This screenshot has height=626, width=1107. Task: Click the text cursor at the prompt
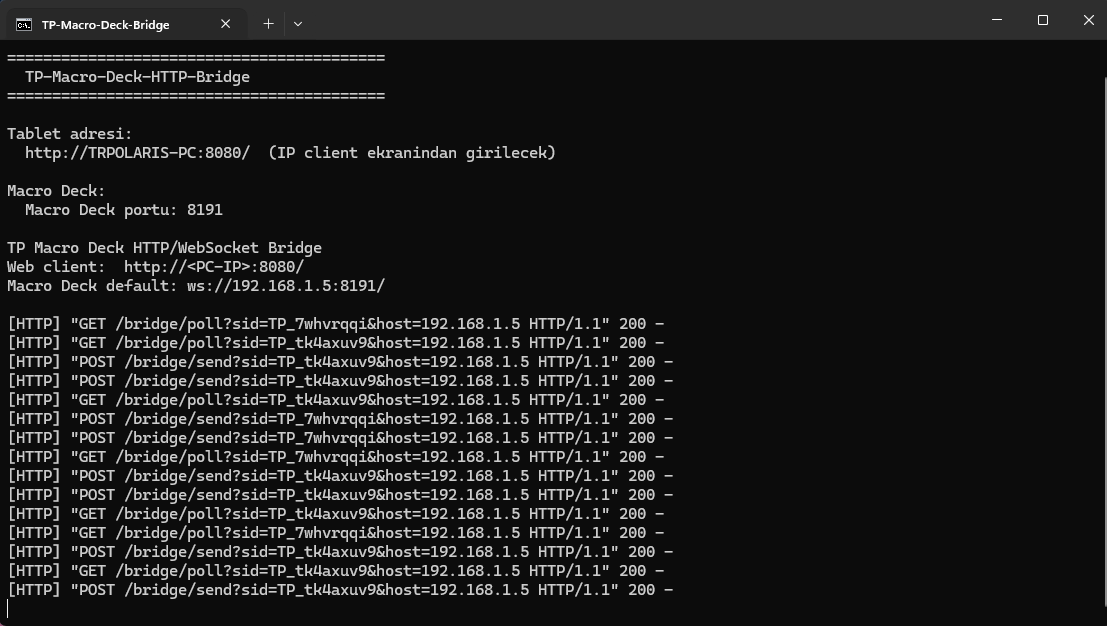pos(8,609)
